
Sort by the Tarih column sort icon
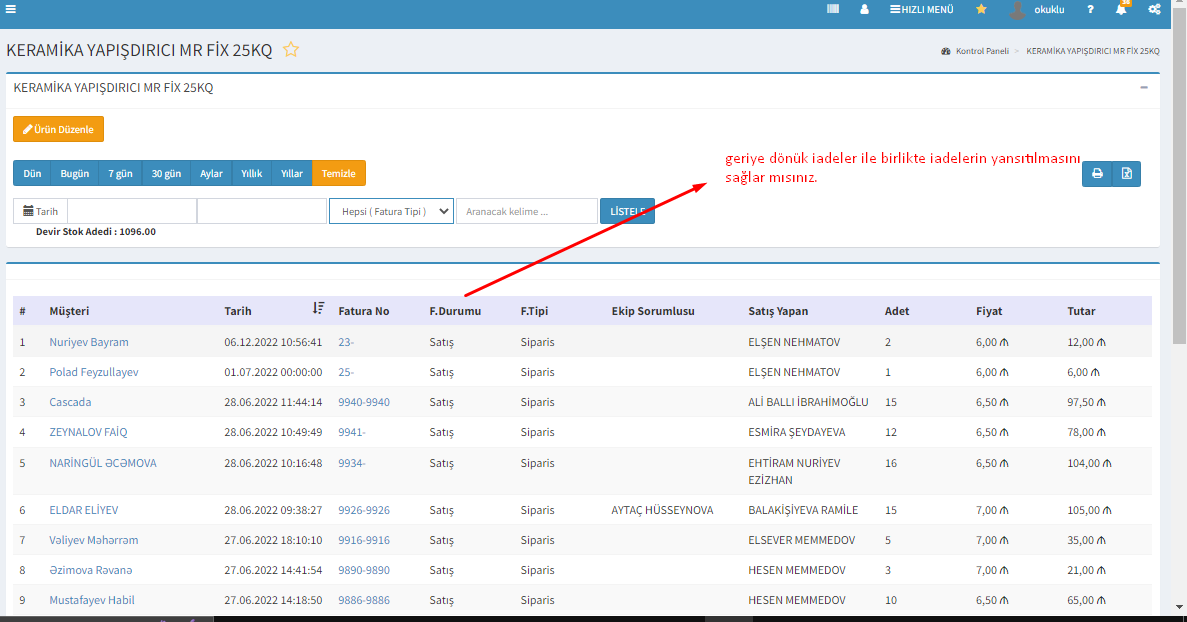[318, 309]
